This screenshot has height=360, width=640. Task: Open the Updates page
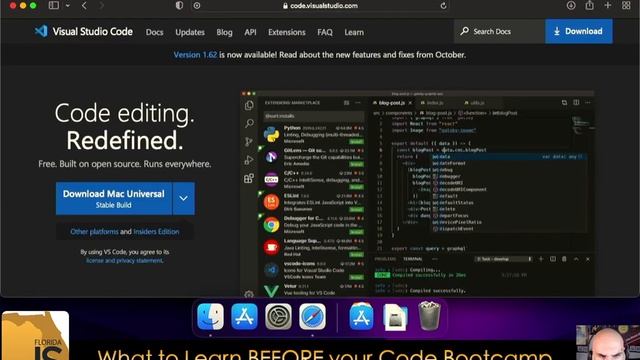coord(190,32)
